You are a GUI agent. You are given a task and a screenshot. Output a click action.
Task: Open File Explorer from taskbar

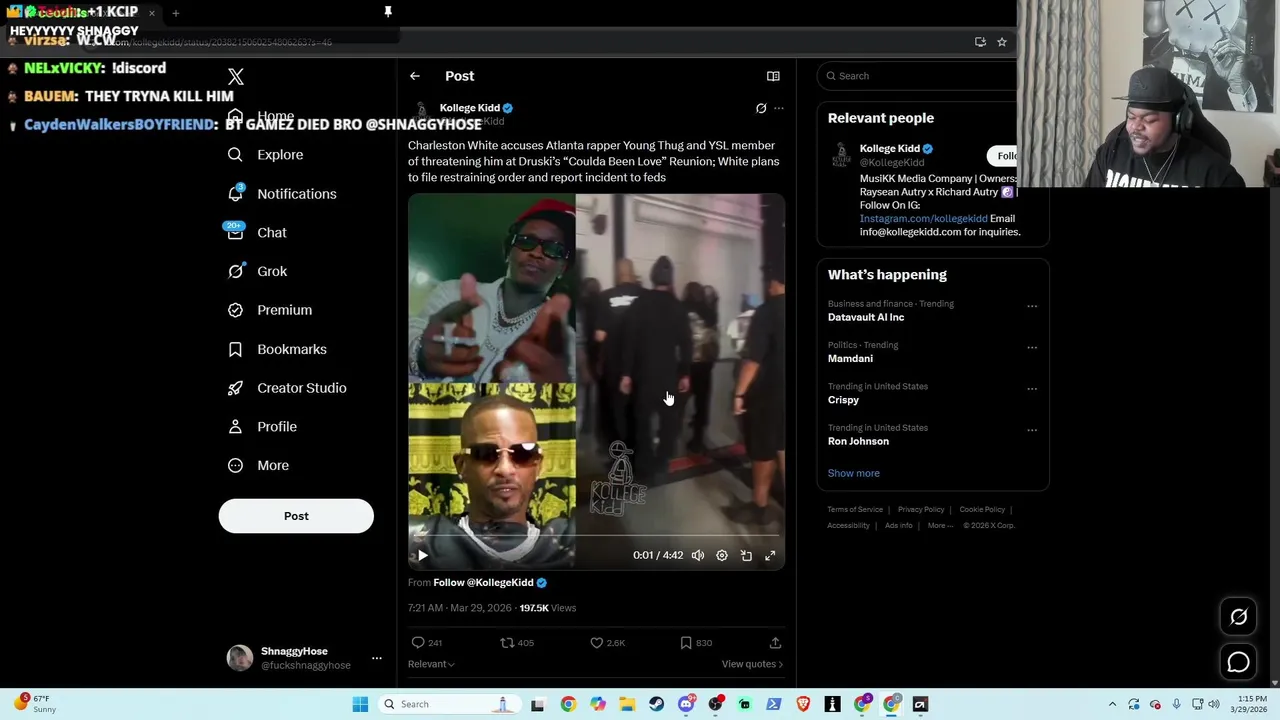[627, 704]
